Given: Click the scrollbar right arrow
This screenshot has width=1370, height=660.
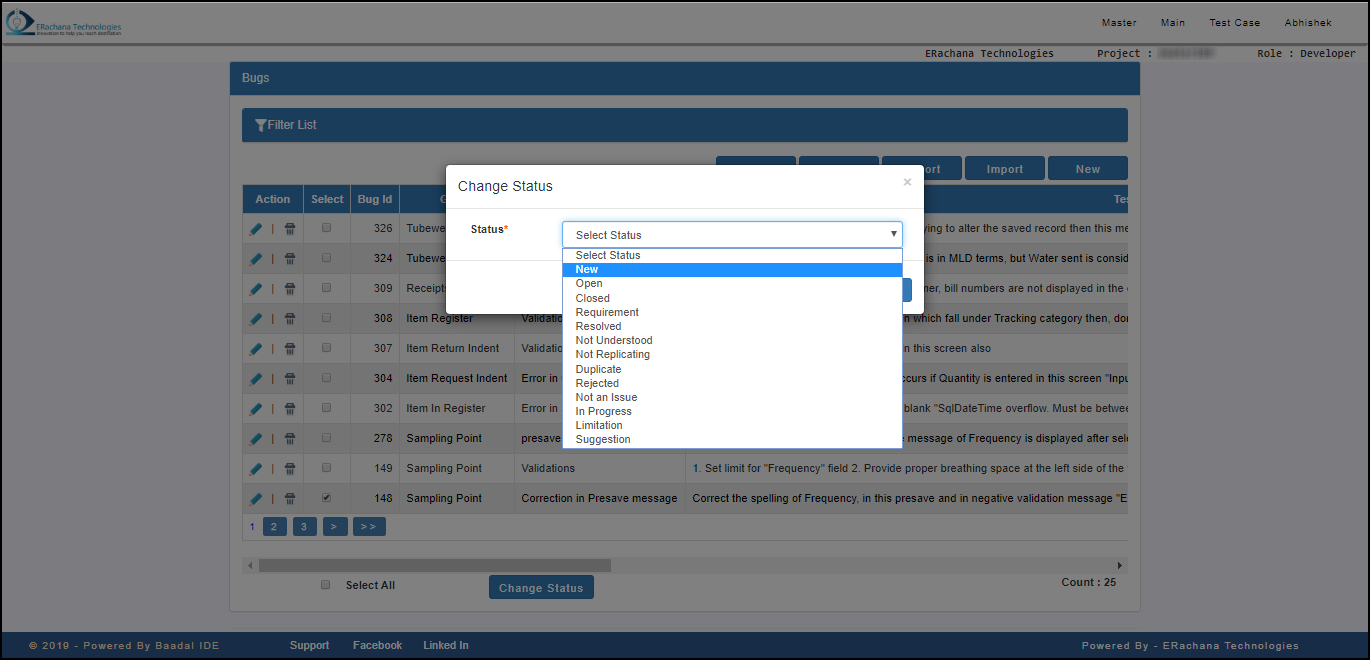Looking at the screenshot, I should [x=1121, y=565].
